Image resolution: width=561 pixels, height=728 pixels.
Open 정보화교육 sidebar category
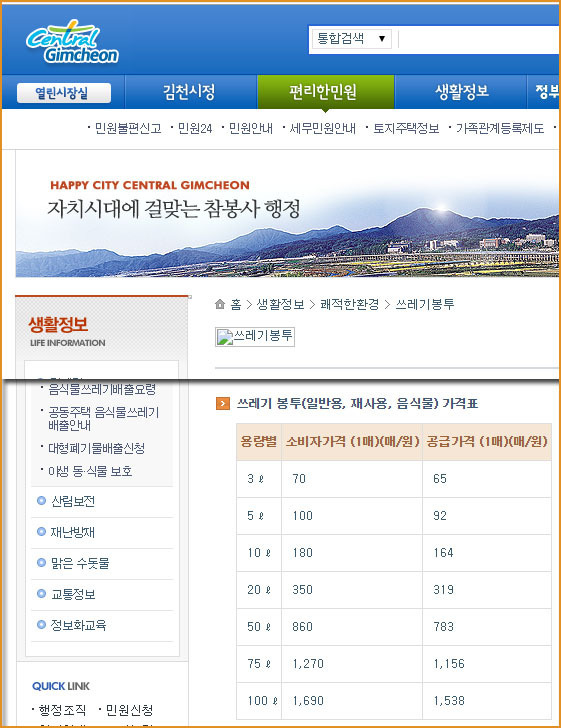(78, 625)
